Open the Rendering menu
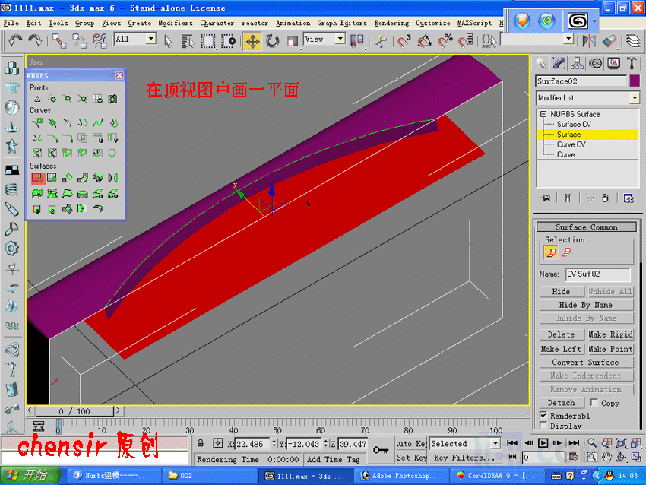 [x=391, y=23]
